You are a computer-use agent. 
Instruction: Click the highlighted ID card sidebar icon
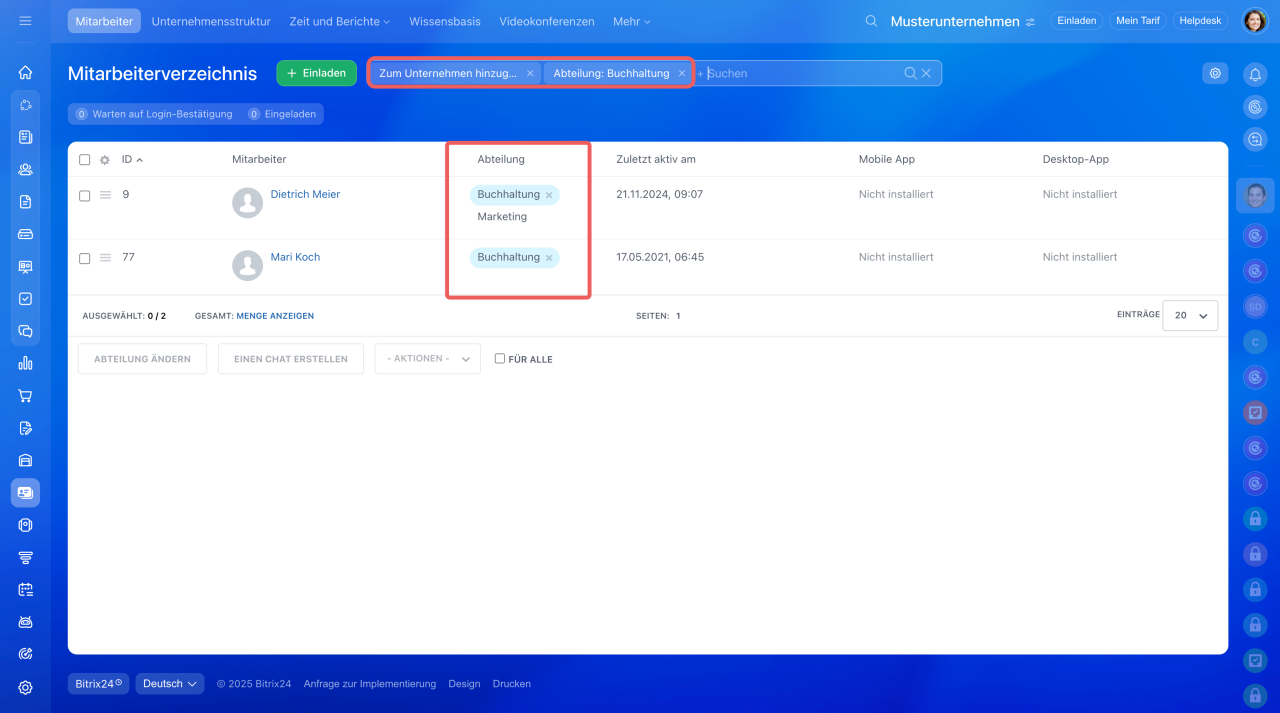pos(25,492)
